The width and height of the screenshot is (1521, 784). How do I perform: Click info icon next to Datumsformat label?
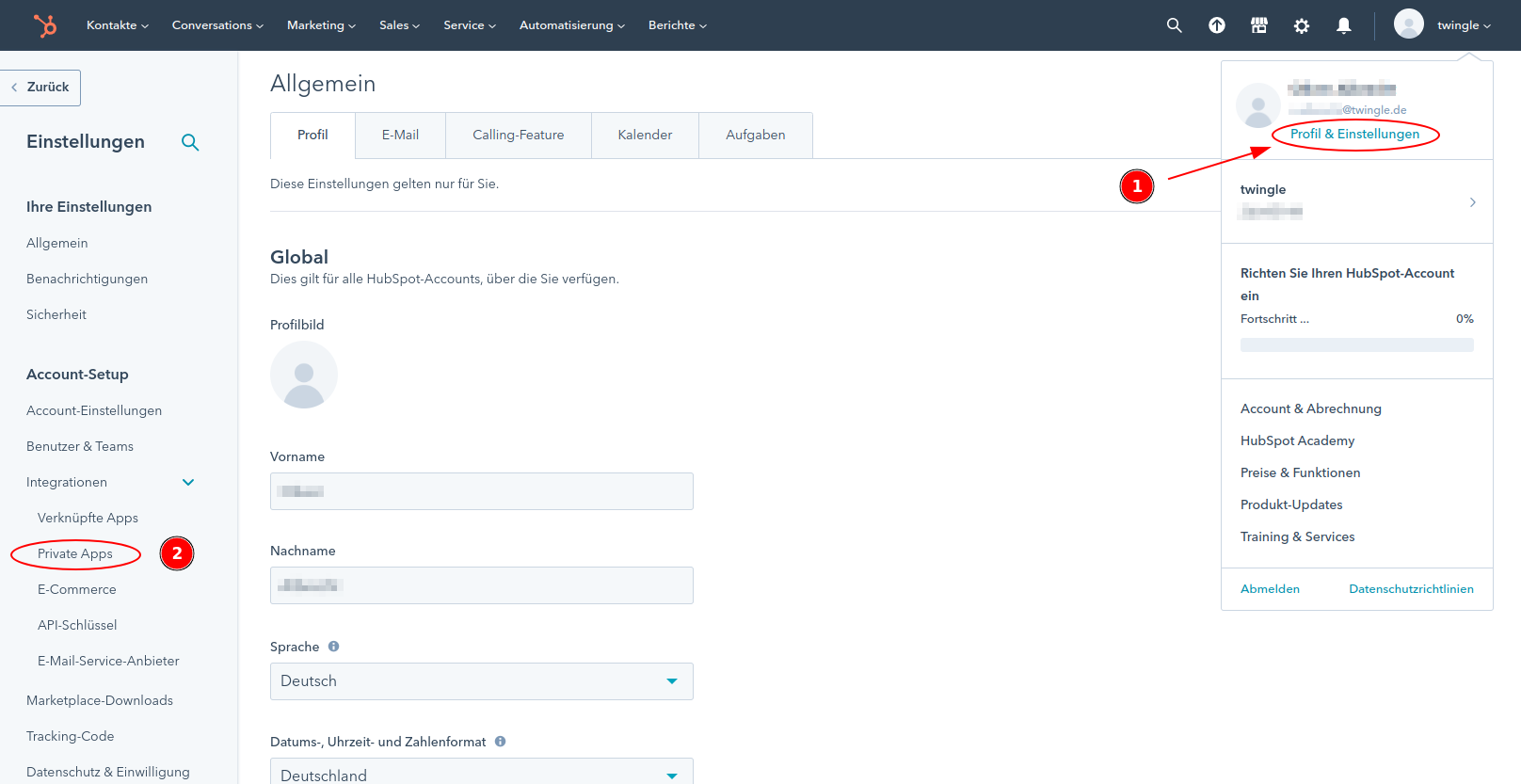pos(500,742)
